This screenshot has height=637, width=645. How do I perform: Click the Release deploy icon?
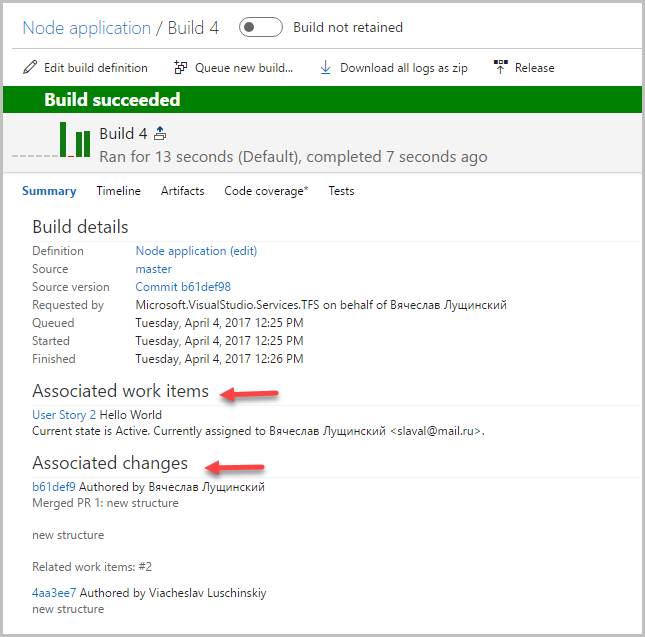(x=500, y=68)
